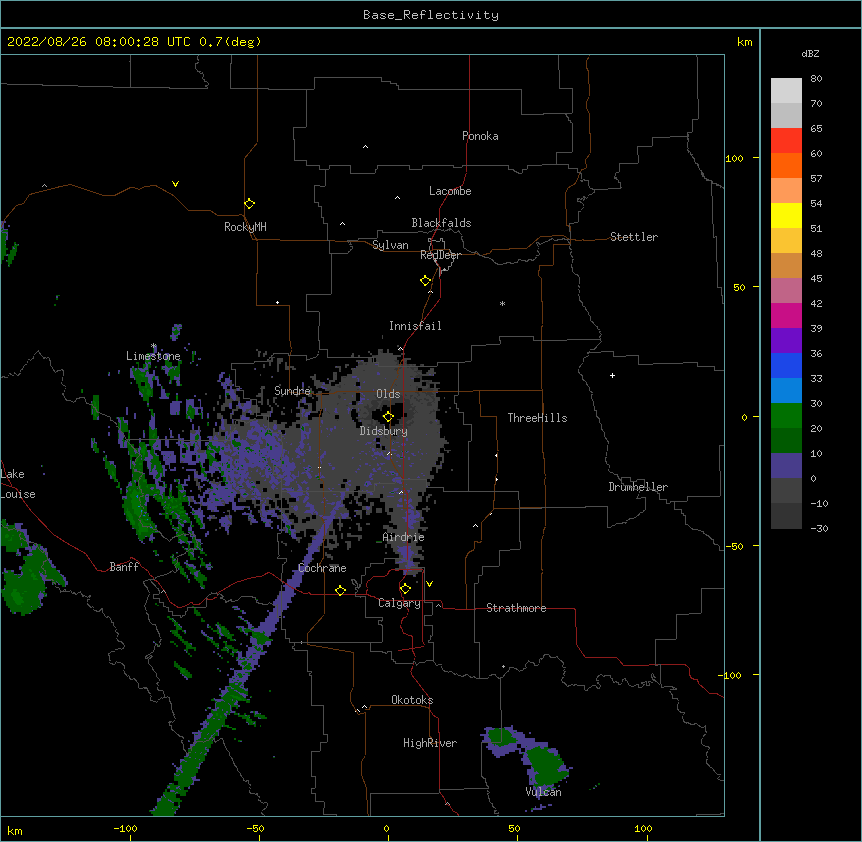Click the magenta 39-42 dBZ legend swatch

click(x=786, y=315)
